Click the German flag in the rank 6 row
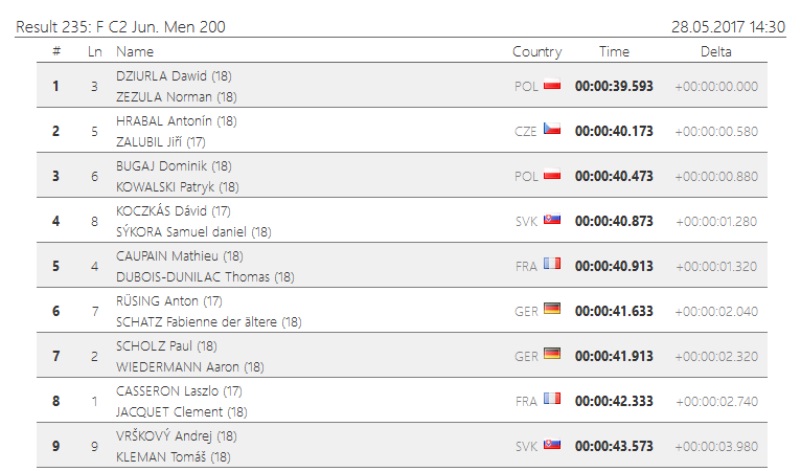This screenshot has height=471, width=800. [x=551, y=309]
